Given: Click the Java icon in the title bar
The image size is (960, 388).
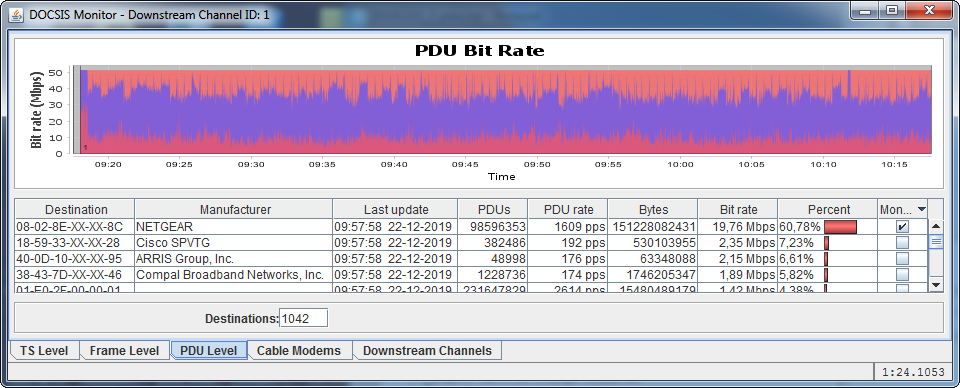Looking at the screenshot, I should point(17,15).
